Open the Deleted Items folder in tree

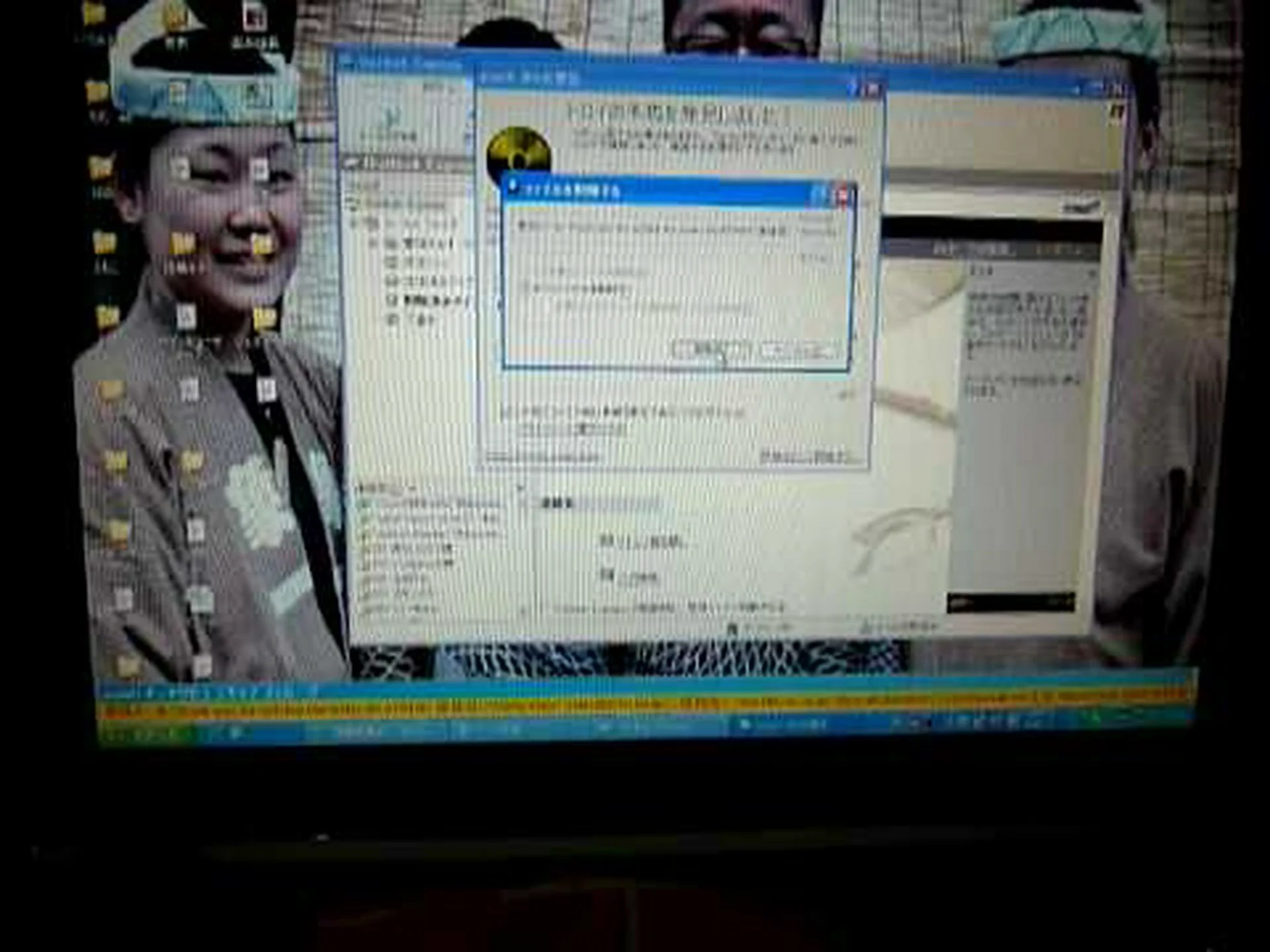click(x=392, y=300)
